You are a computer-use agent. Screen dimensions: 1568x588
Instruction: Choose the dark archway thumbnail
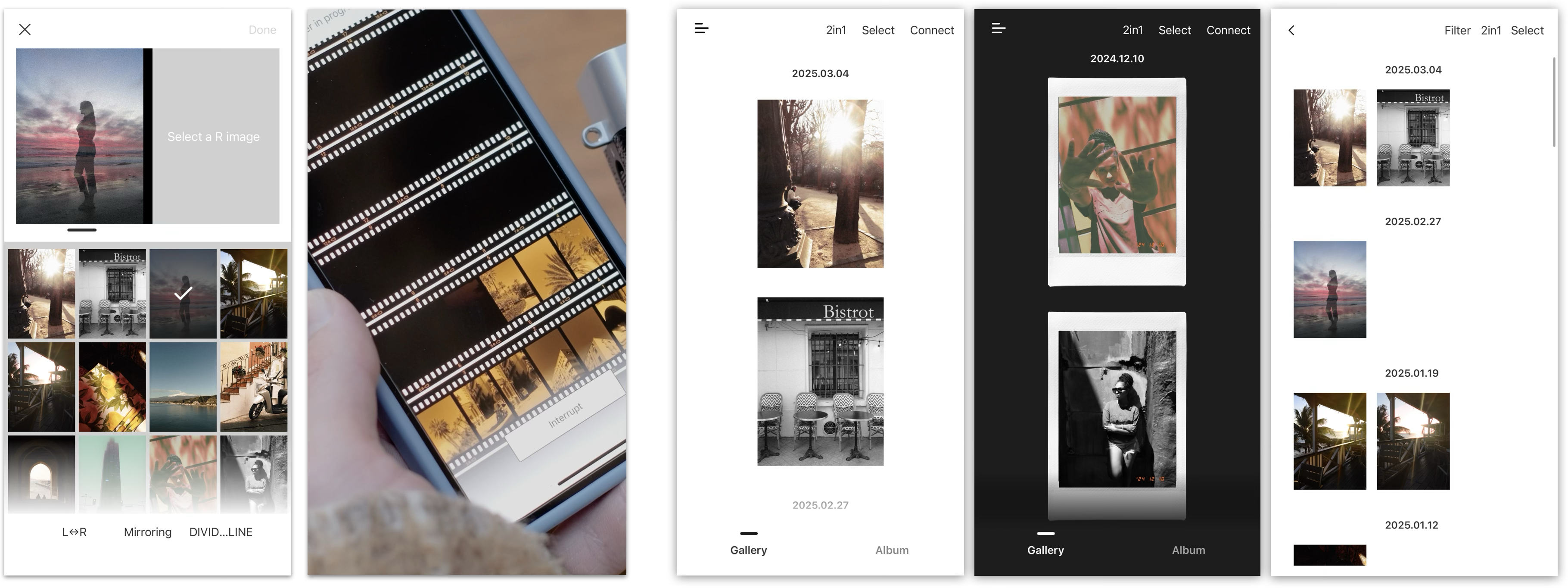click(41, 474)
